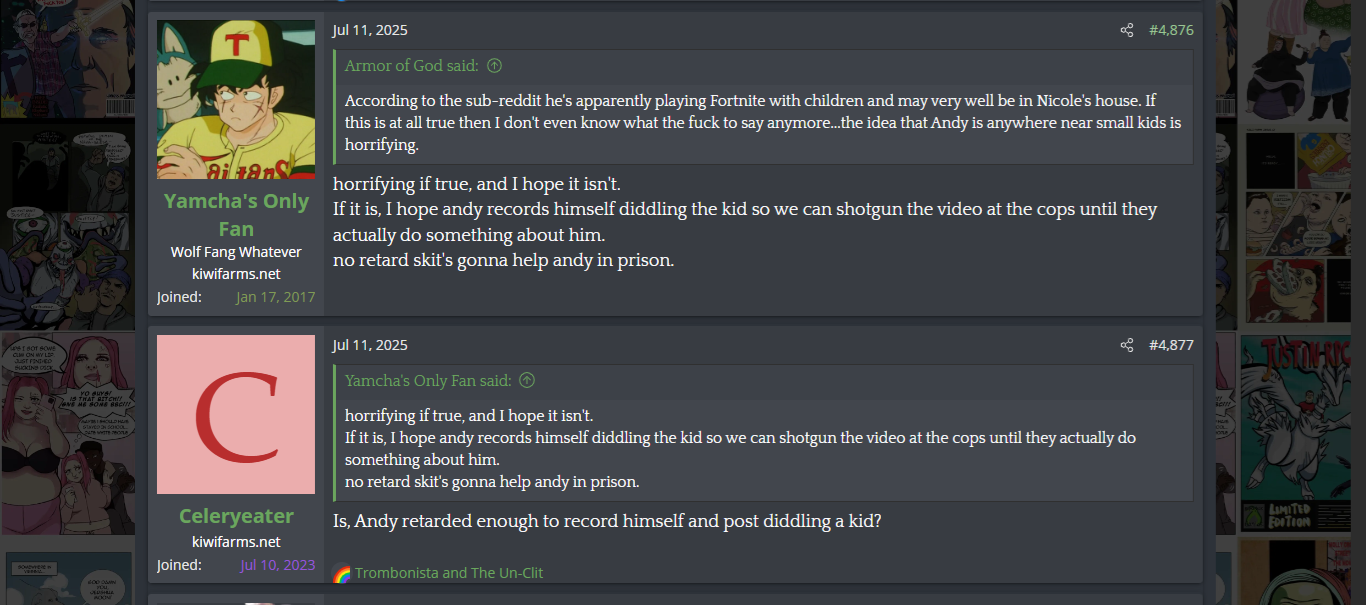Click share icon on post #4,877

1127,345
